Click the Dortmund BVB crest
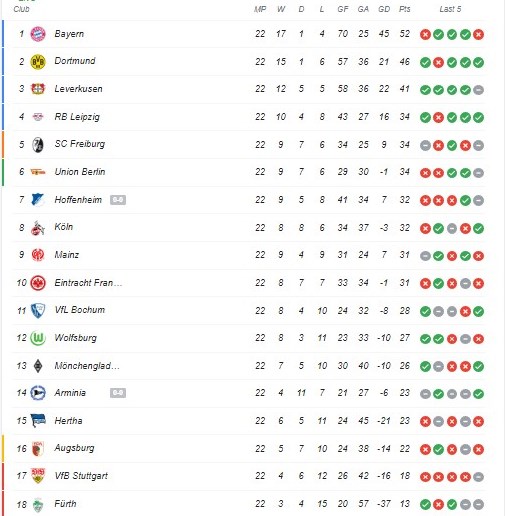Screen dimensions: 505x516 click(x=38, y=62)
